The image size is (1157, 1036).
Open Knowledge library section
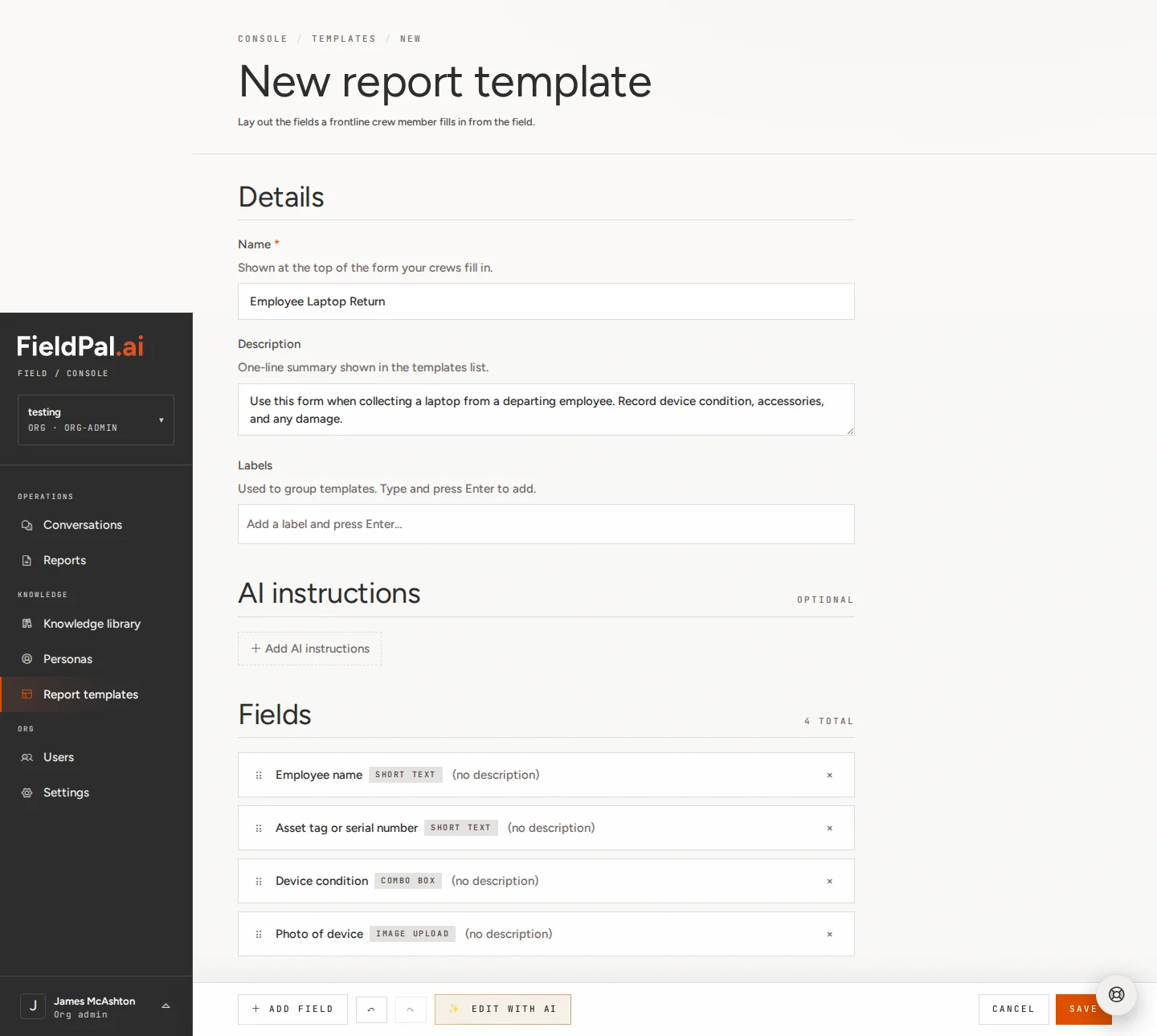coord(96,624)
